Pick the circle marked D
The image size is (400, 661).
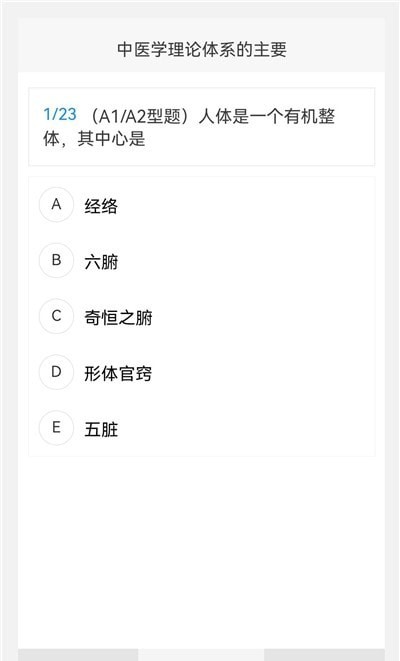click(x=56, y=372)
